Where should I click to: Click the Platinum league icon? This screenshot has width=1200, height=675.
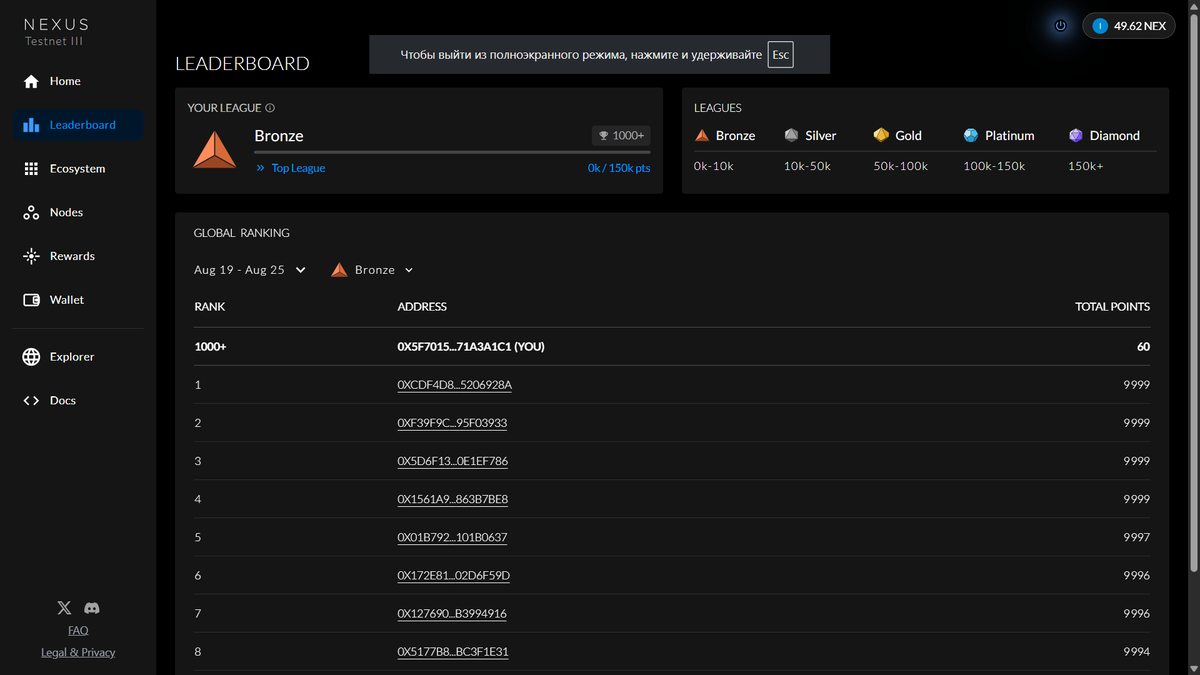coord(971,135)
